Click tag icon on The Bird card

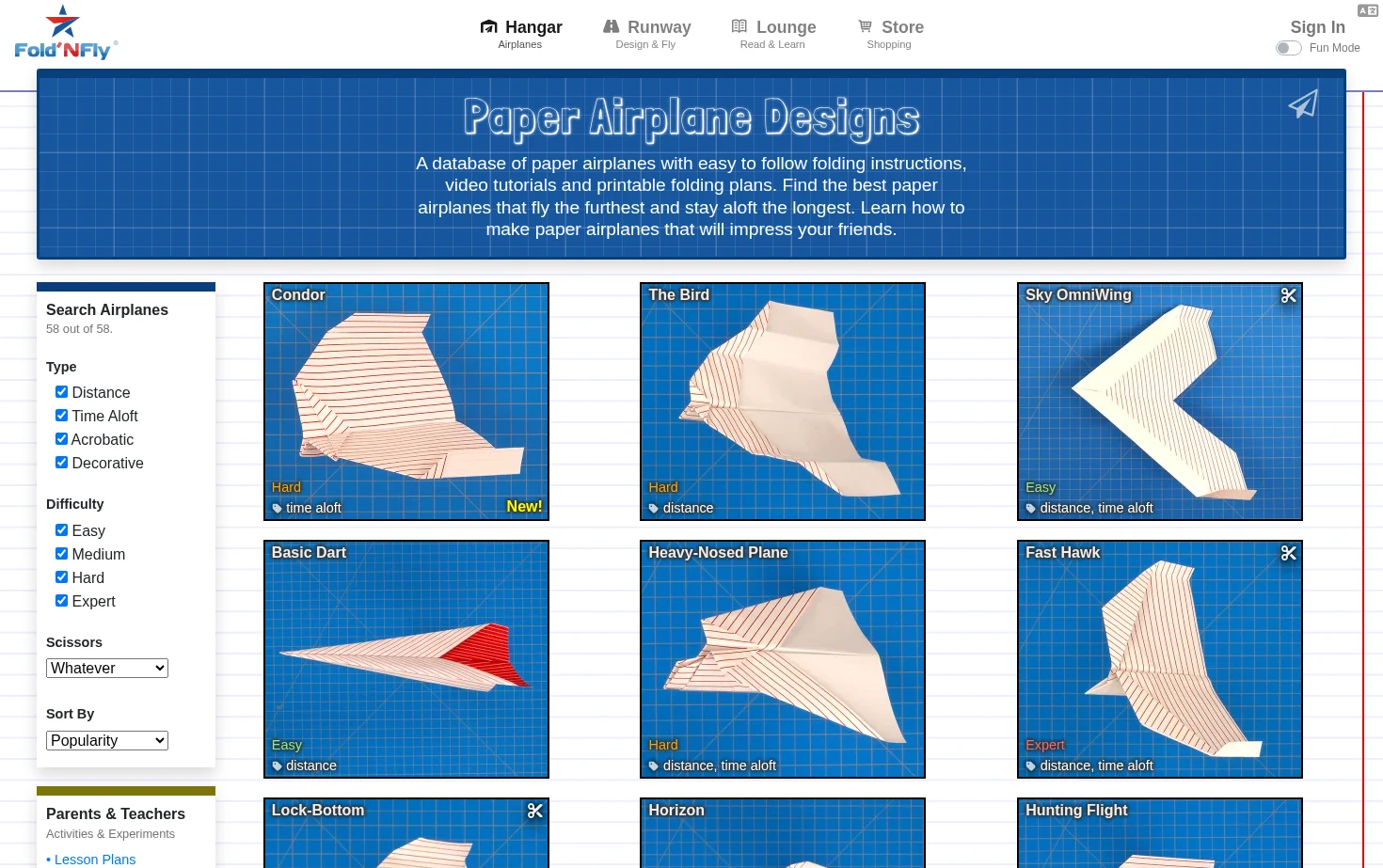pyautogui.click(x=654, y=509)
